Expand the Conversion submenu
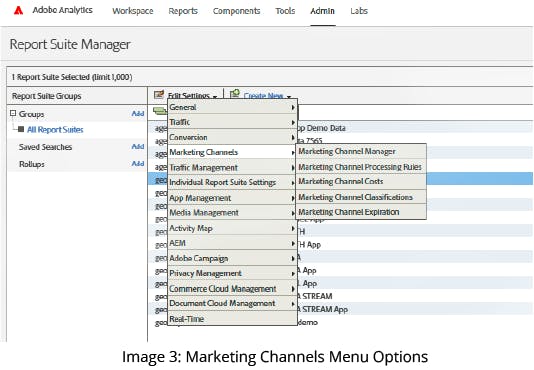This screenshot has width=534, height=370. 232,137
